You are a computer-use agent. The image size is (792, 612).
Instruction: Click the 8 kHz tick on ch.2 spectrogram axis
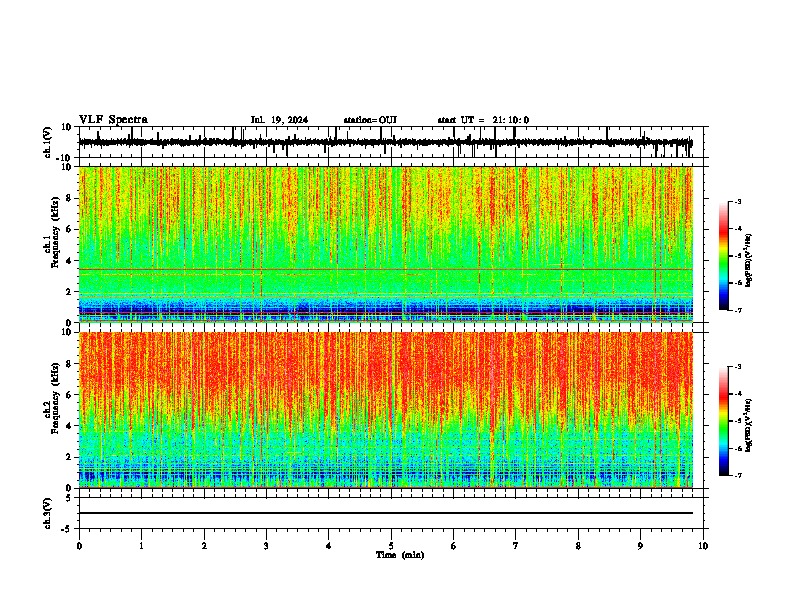coord(69,364)
